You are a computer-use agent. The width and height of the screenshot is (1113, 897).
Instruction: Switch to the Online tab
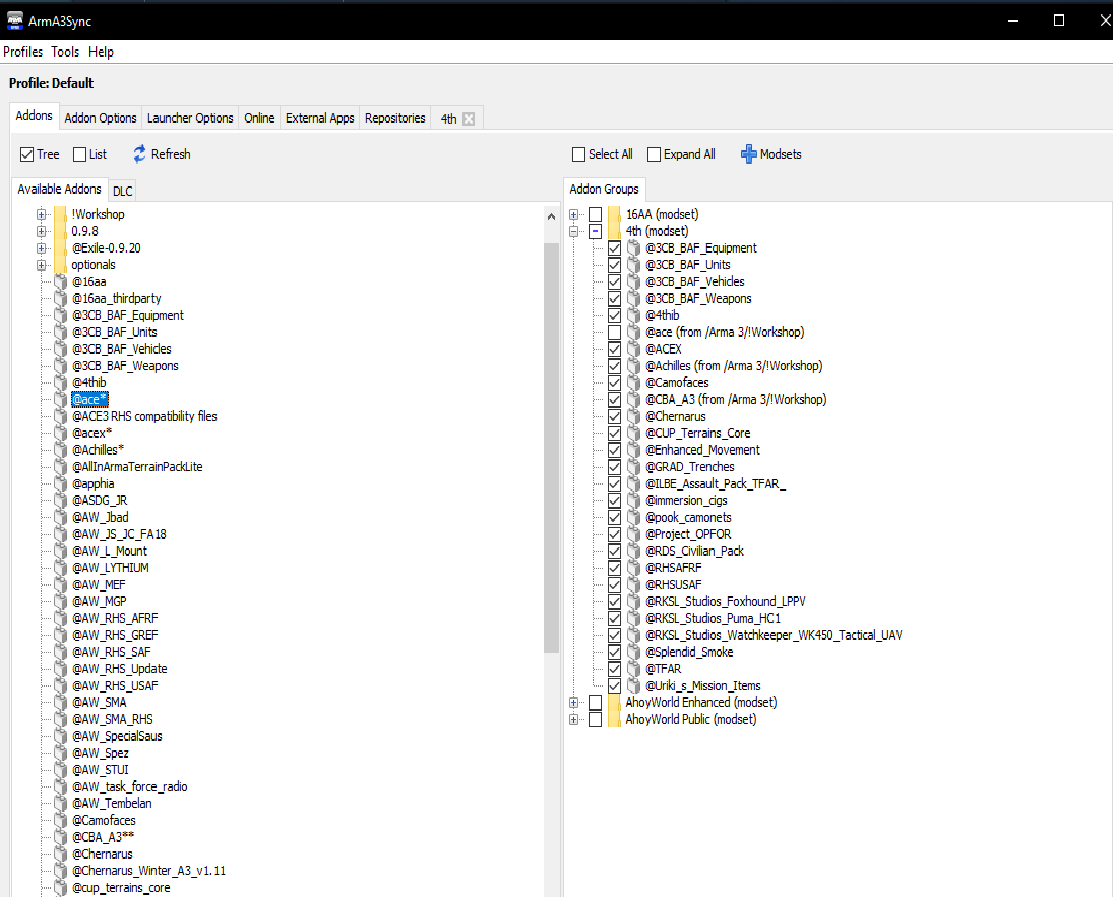259,118
